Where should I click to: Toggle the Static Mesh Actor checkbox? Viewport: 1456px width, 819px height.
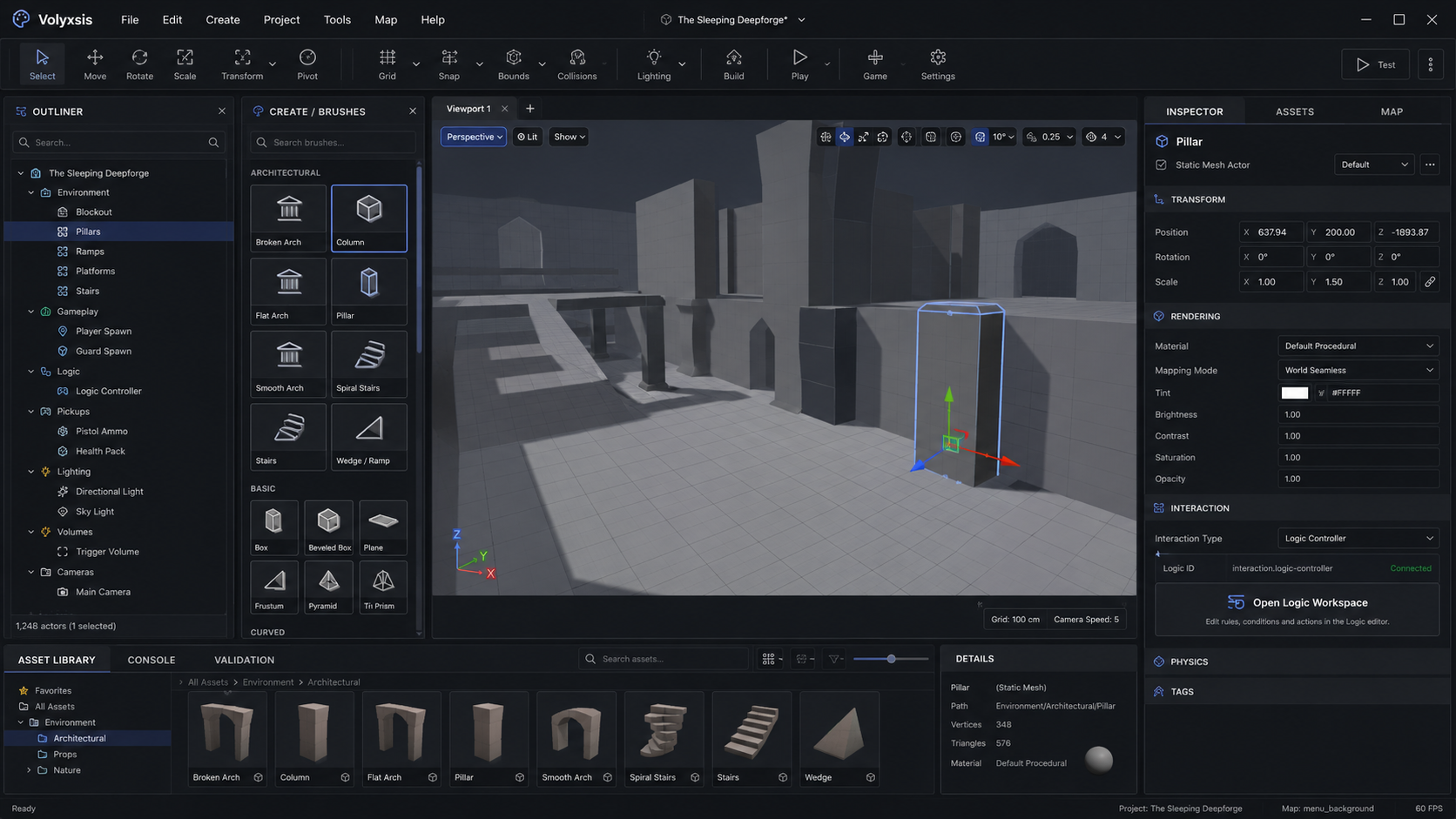[1161, 164]
